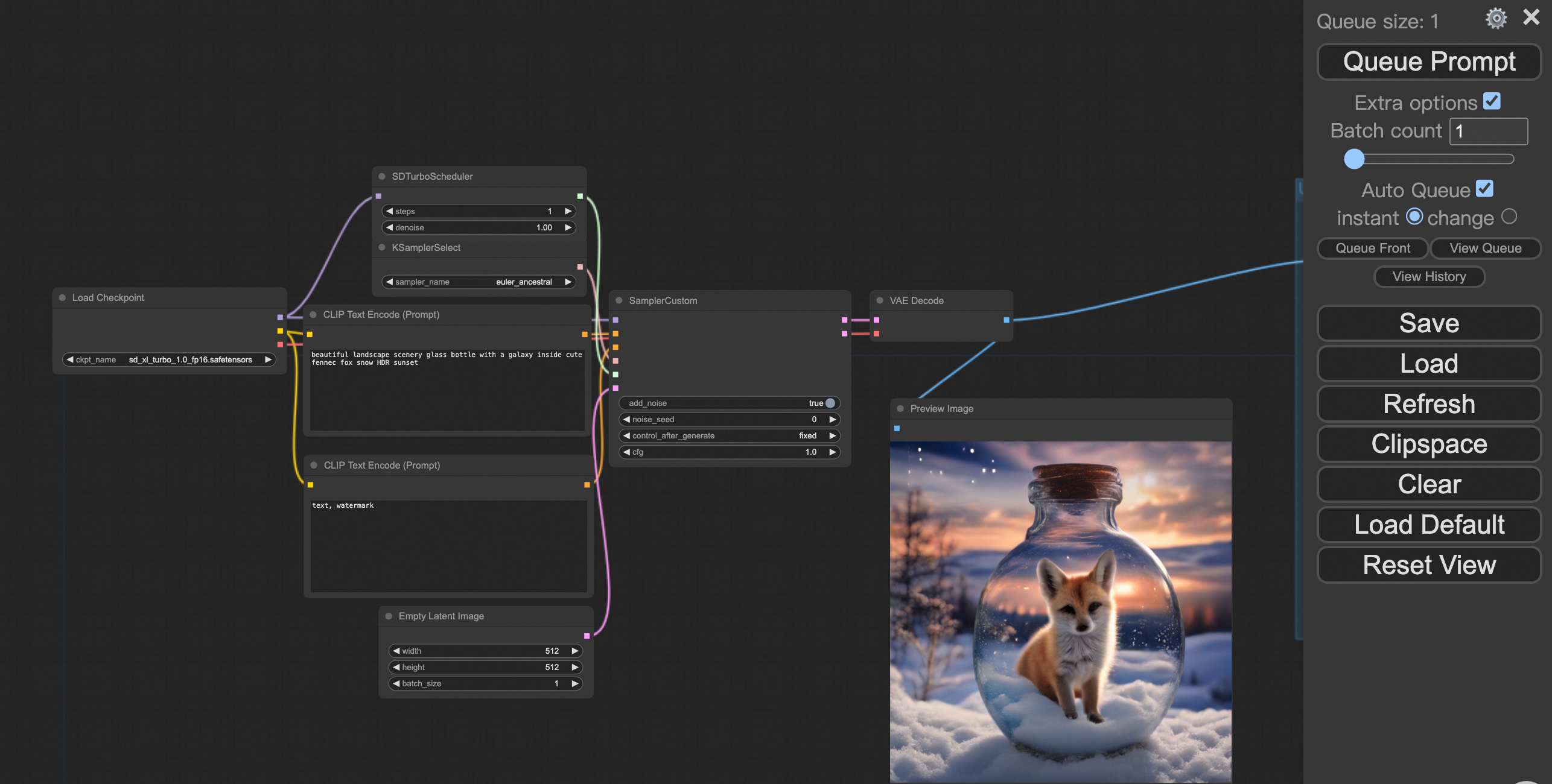Collapse the VAE Decode node via its dot
The image size is (1552, 784).
[x=880, y=300]
